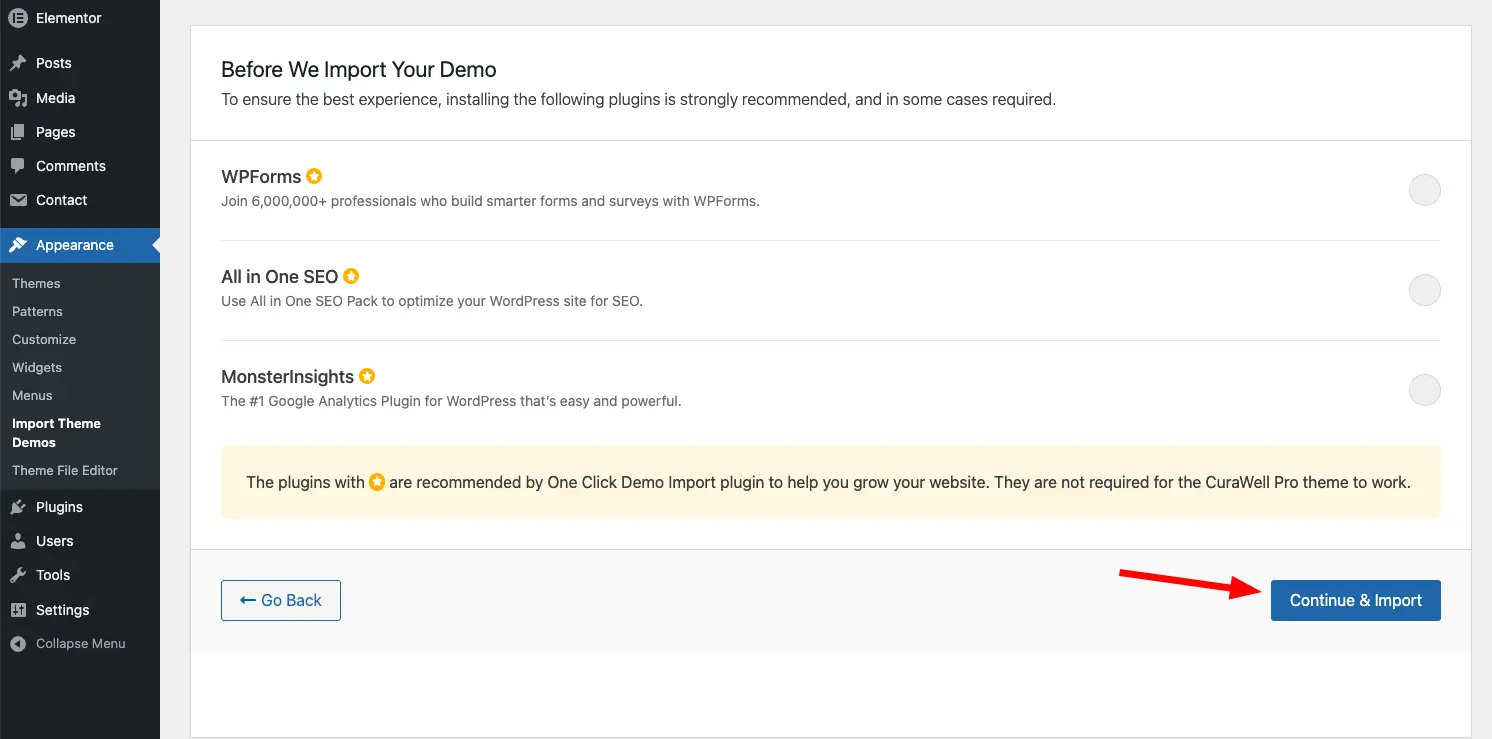Toggle the WPForms plugin selection
Image resolution: width=1492 pixels, height=739 pixels.
[x=1424, y=190]
